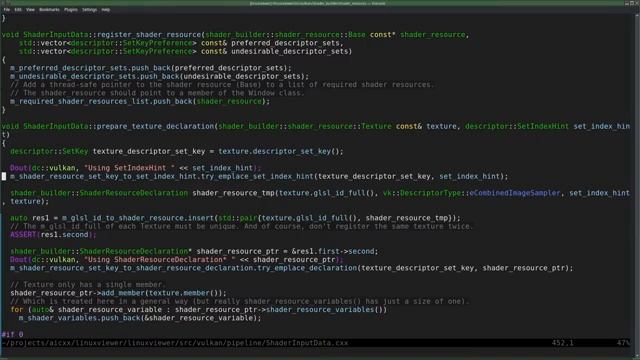Click the 'Using SetIndexHint' Dout string
Viewport: 640px width, 360px height.
pyautogui.click(x=129, y=168)
